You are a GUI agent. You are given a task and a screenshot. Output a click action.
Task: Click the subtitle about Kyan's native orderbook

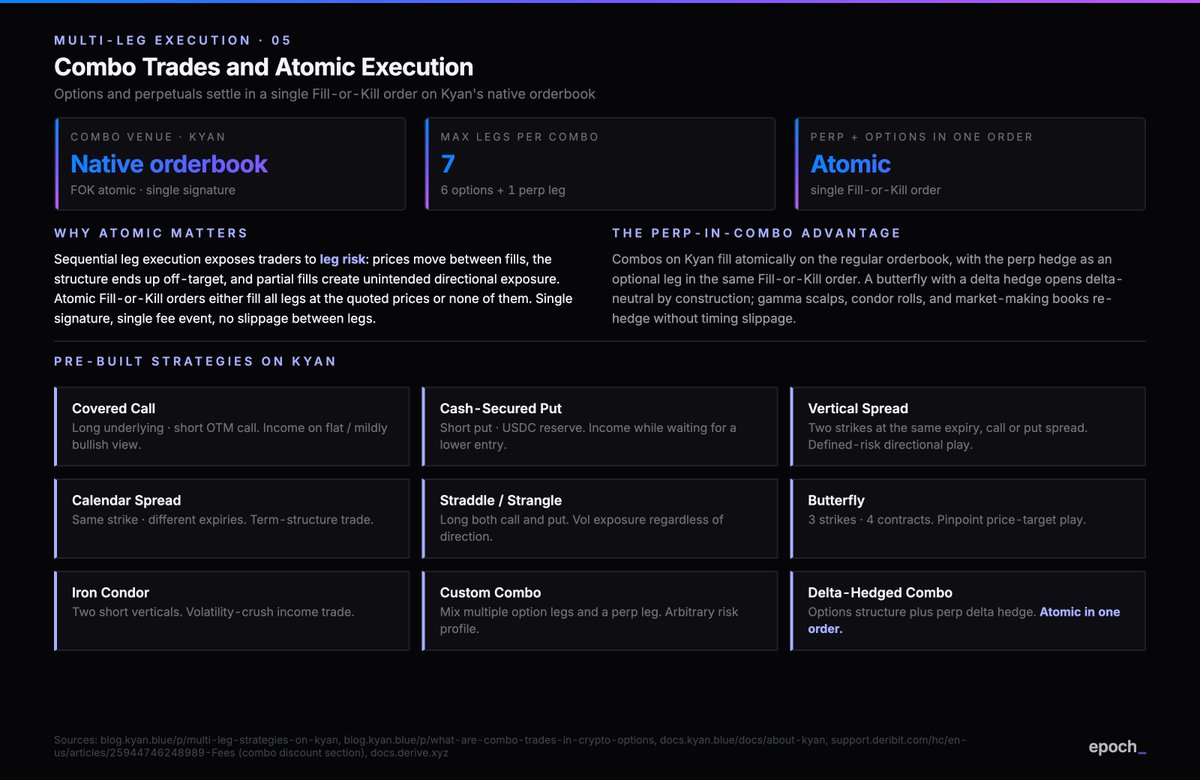325,94
